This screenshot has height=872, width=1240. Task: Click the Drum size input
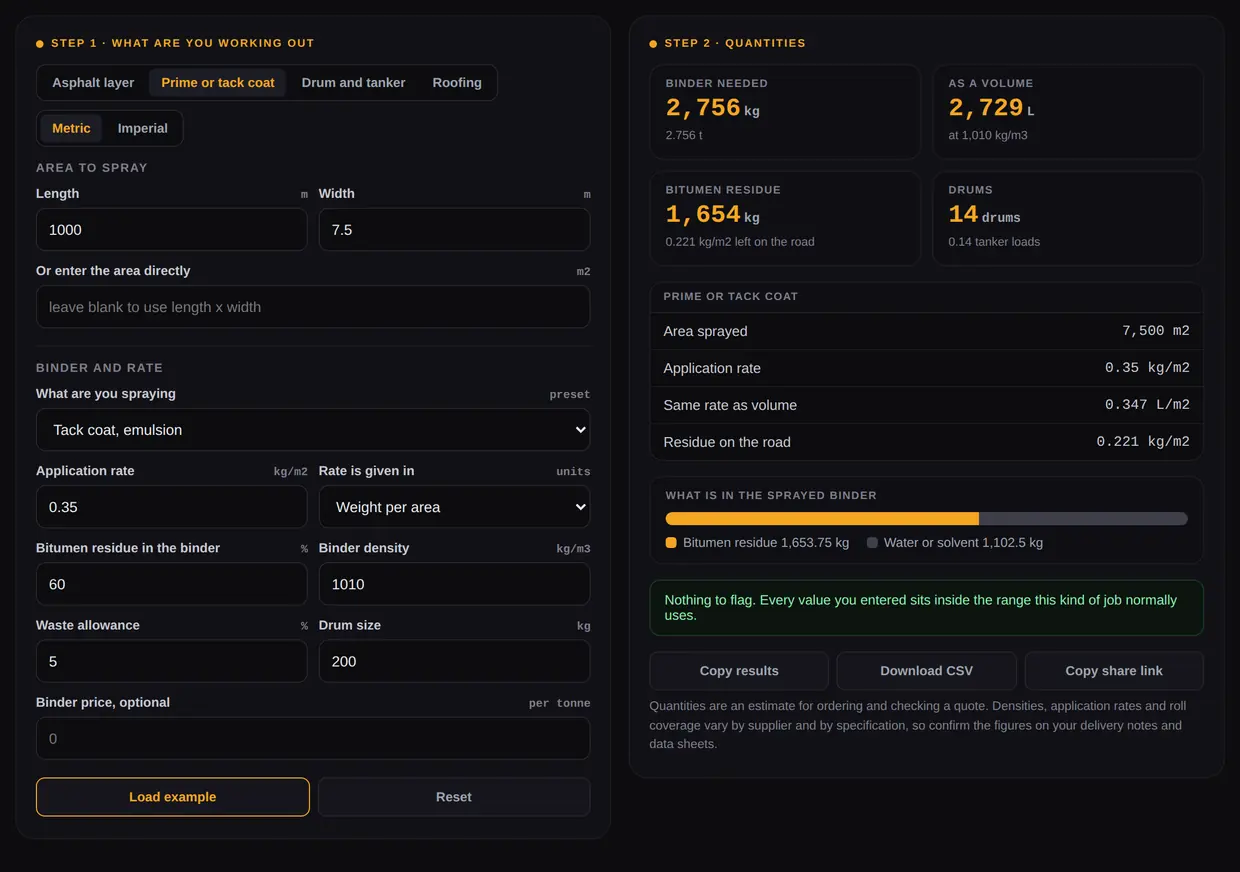tap(454, 661)
